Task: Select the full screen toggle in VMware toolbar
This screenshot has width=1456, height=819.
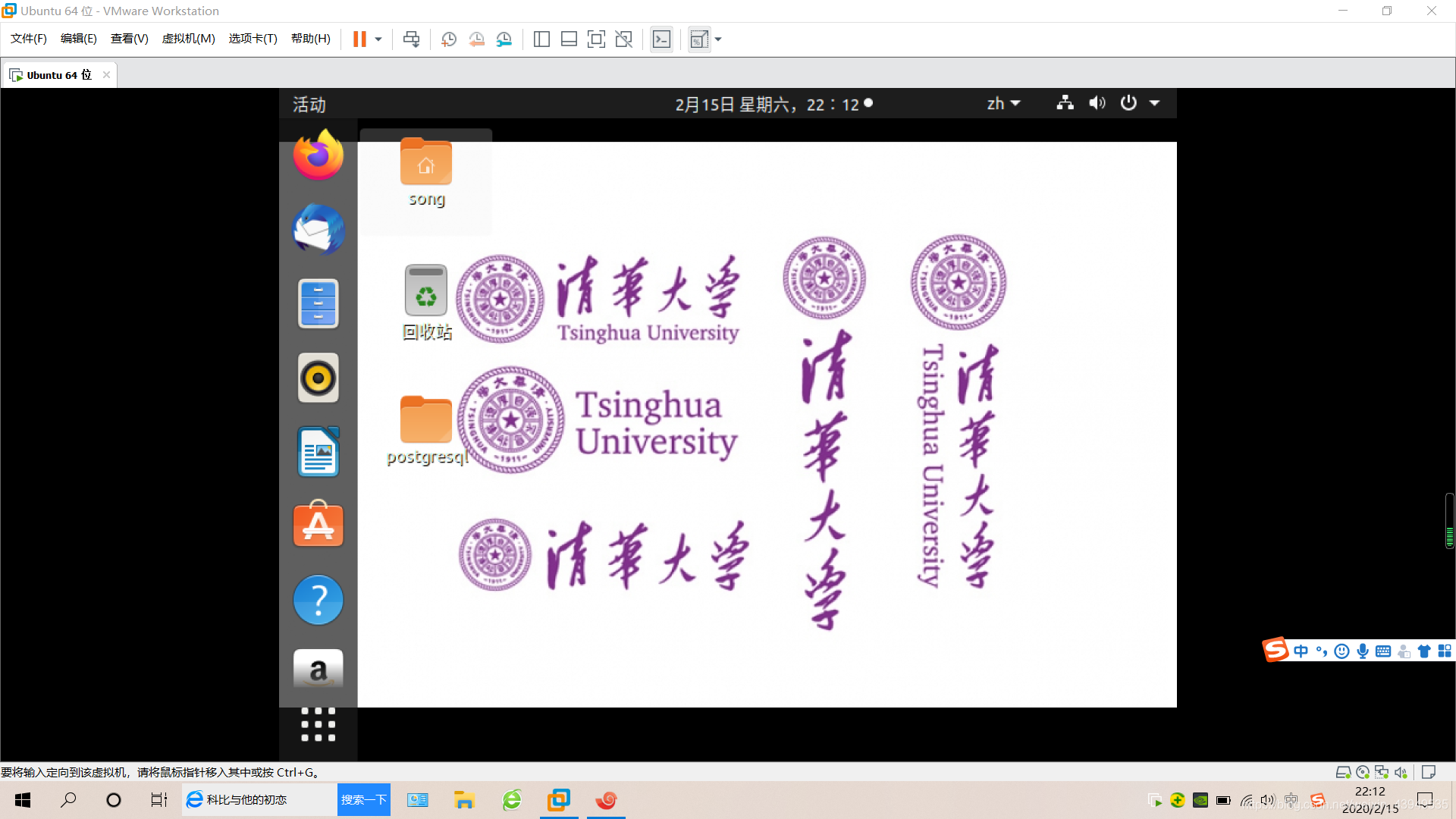Action: tap(596, 39)
